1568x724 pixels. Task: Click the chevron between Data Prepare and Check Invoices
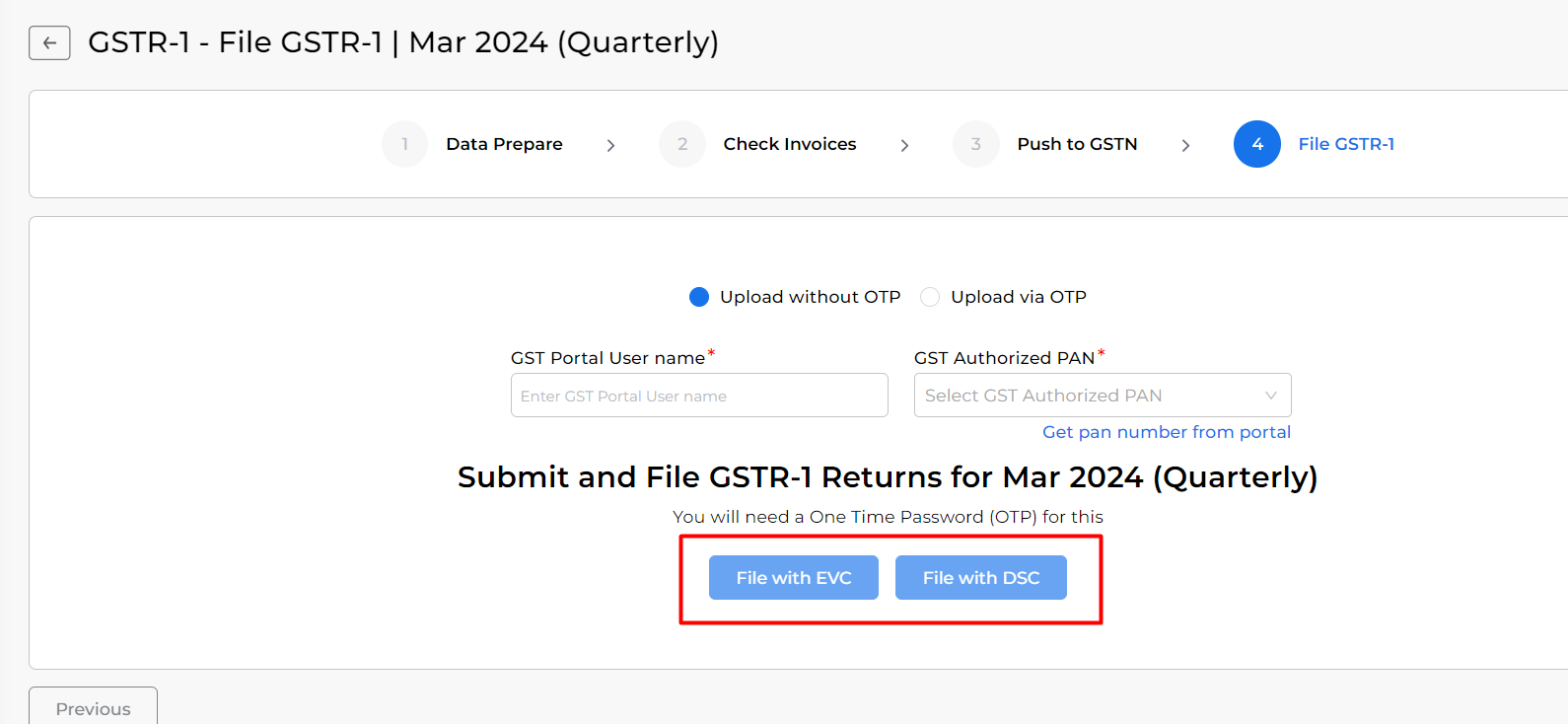tap(611, 144)
